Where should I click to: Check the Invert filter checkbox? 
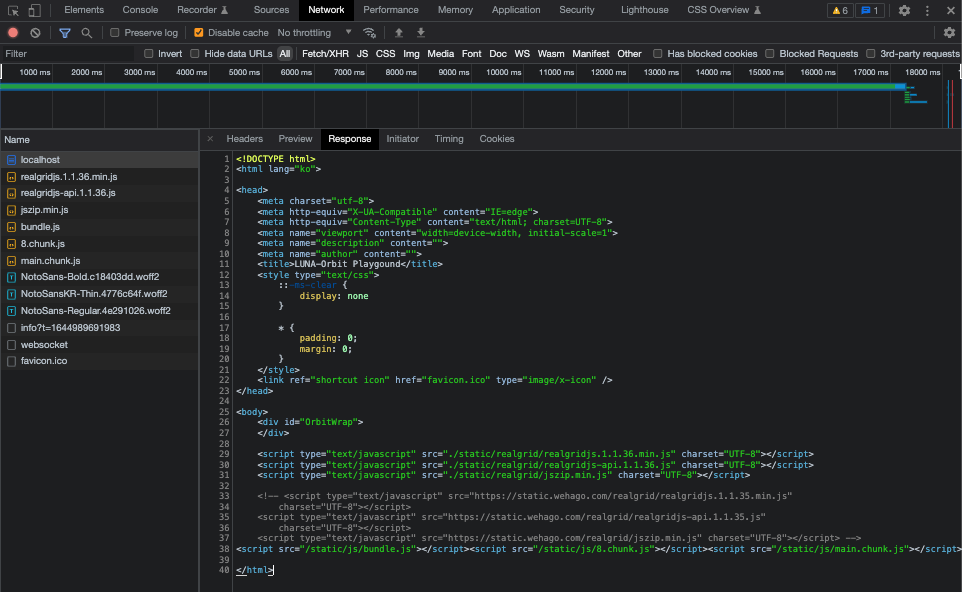(148, 54)
